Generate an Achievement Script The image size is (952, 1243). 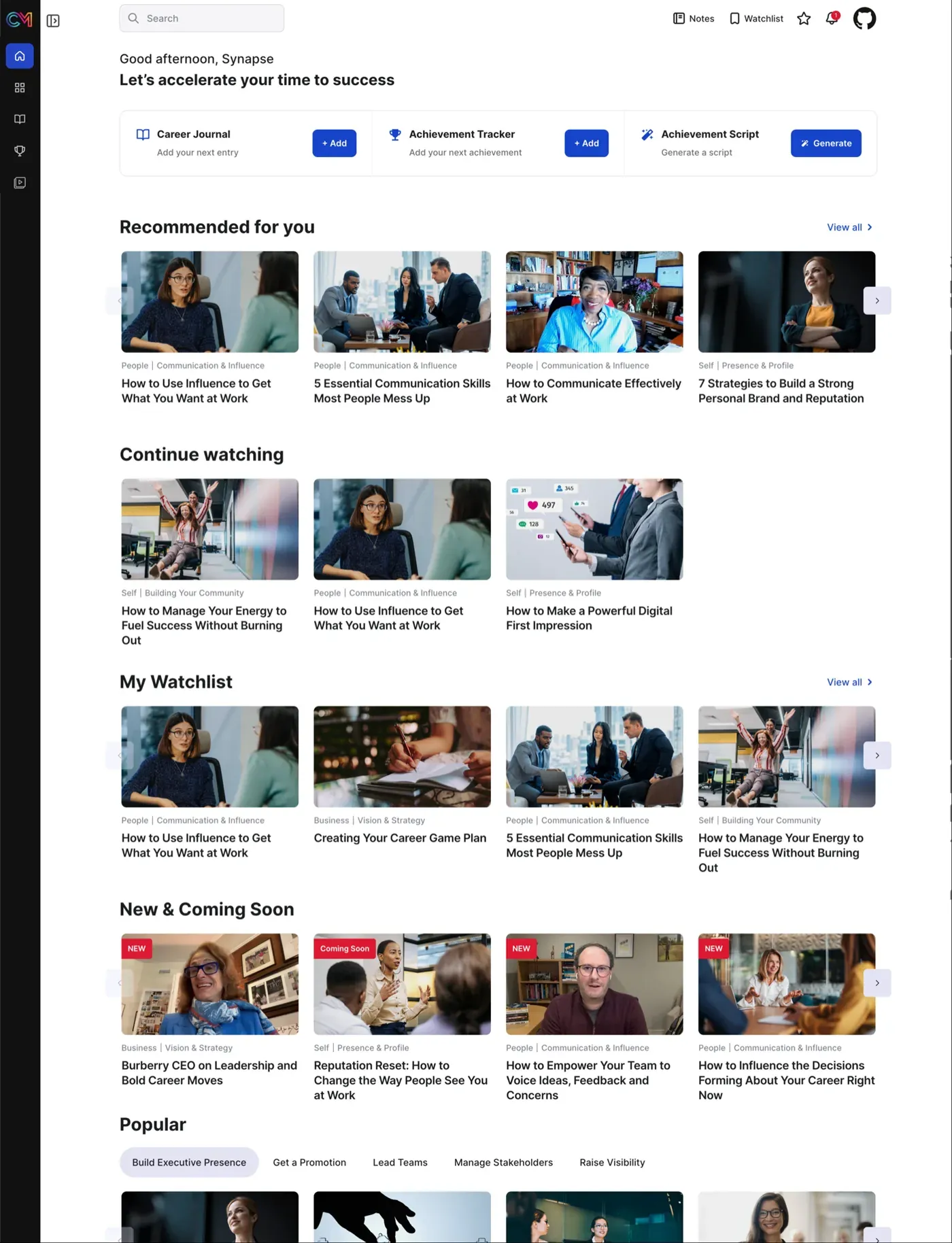(826, 143)
